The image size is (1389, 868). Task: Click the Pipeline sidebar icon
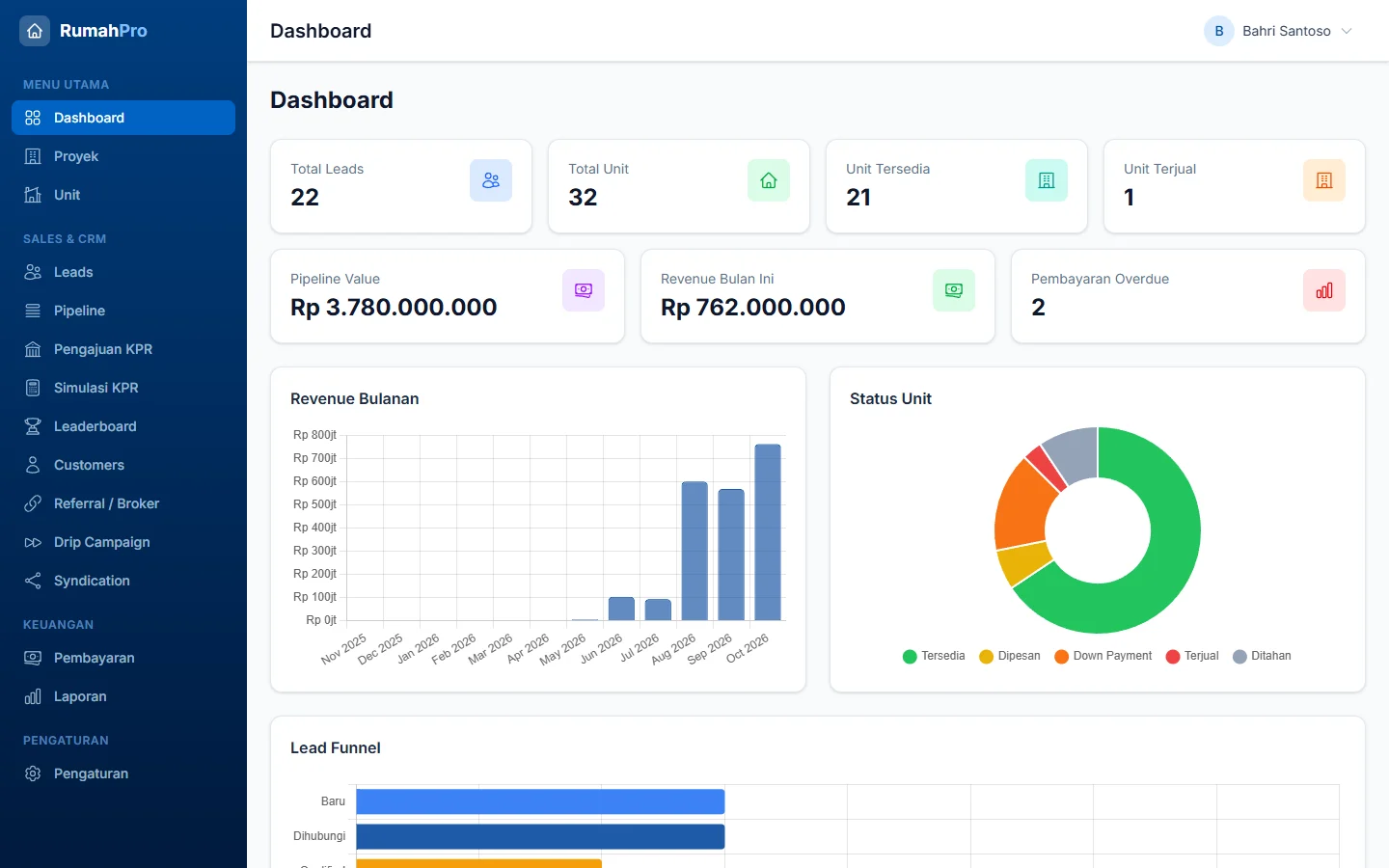(33, 311)
